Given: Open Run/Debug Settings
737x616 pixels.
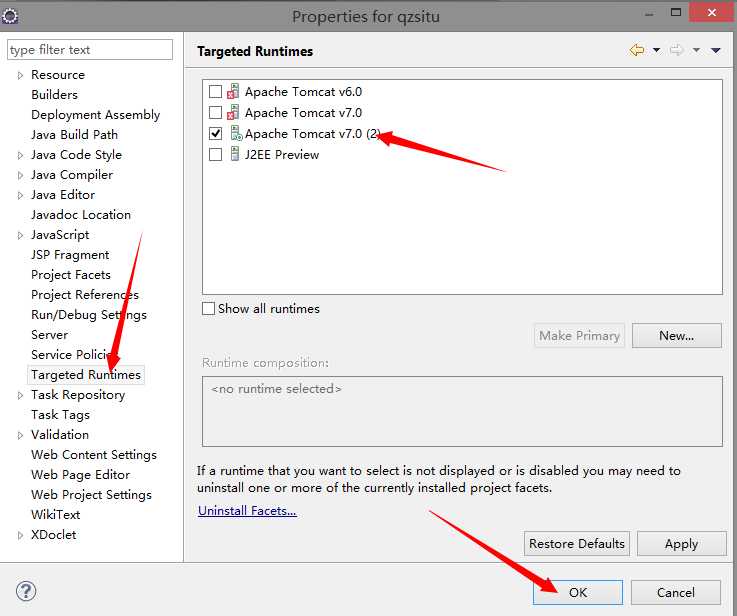Looking at the screenshot, I should [x=89, y=315].
